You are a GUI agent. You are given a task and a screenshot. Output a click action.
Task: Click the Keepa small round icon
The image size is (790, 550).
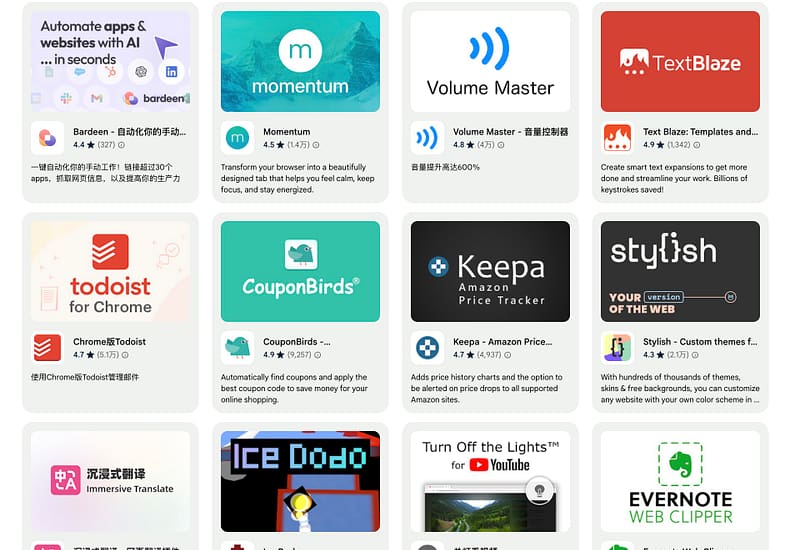tap(427, 348)
